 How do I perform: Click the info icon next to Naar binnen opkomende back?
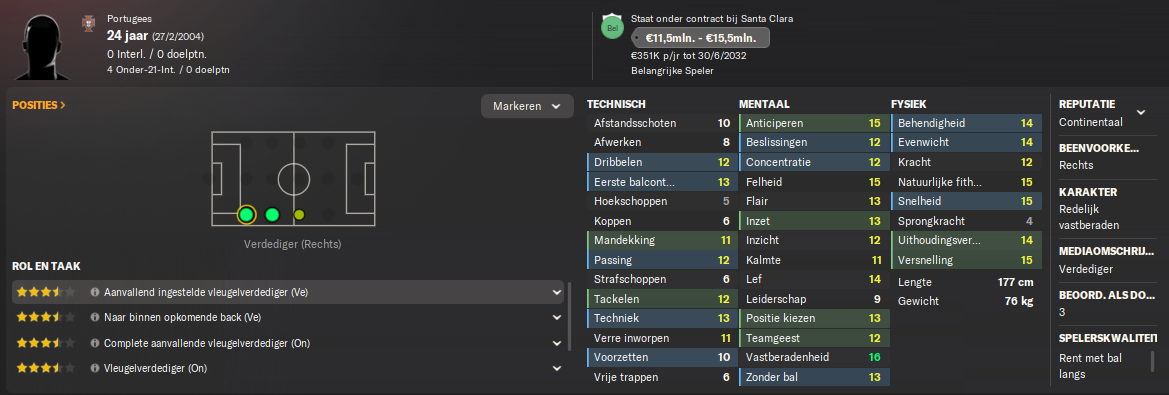(x=95, y=317)
